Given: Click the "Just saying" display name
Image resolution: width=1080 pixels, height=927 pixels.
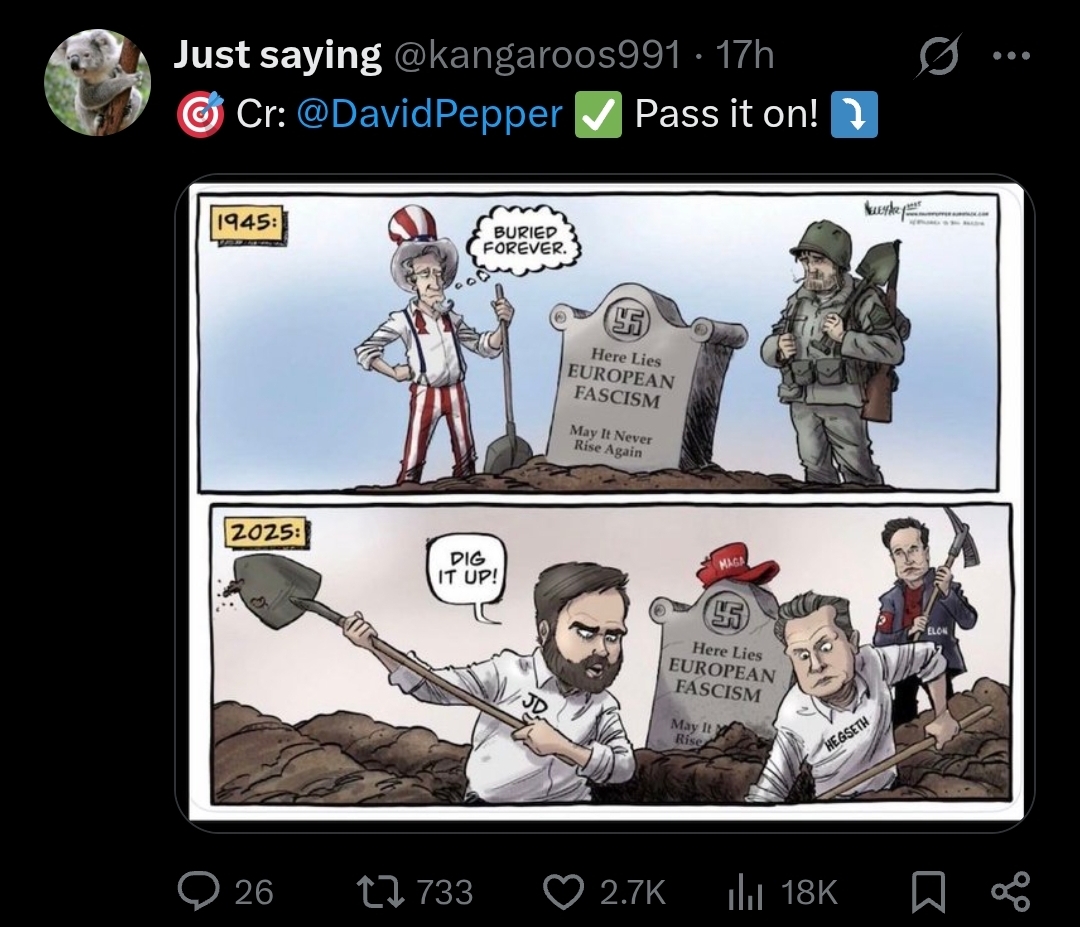Looking at the screenshot, I should [x=277, y=55].
